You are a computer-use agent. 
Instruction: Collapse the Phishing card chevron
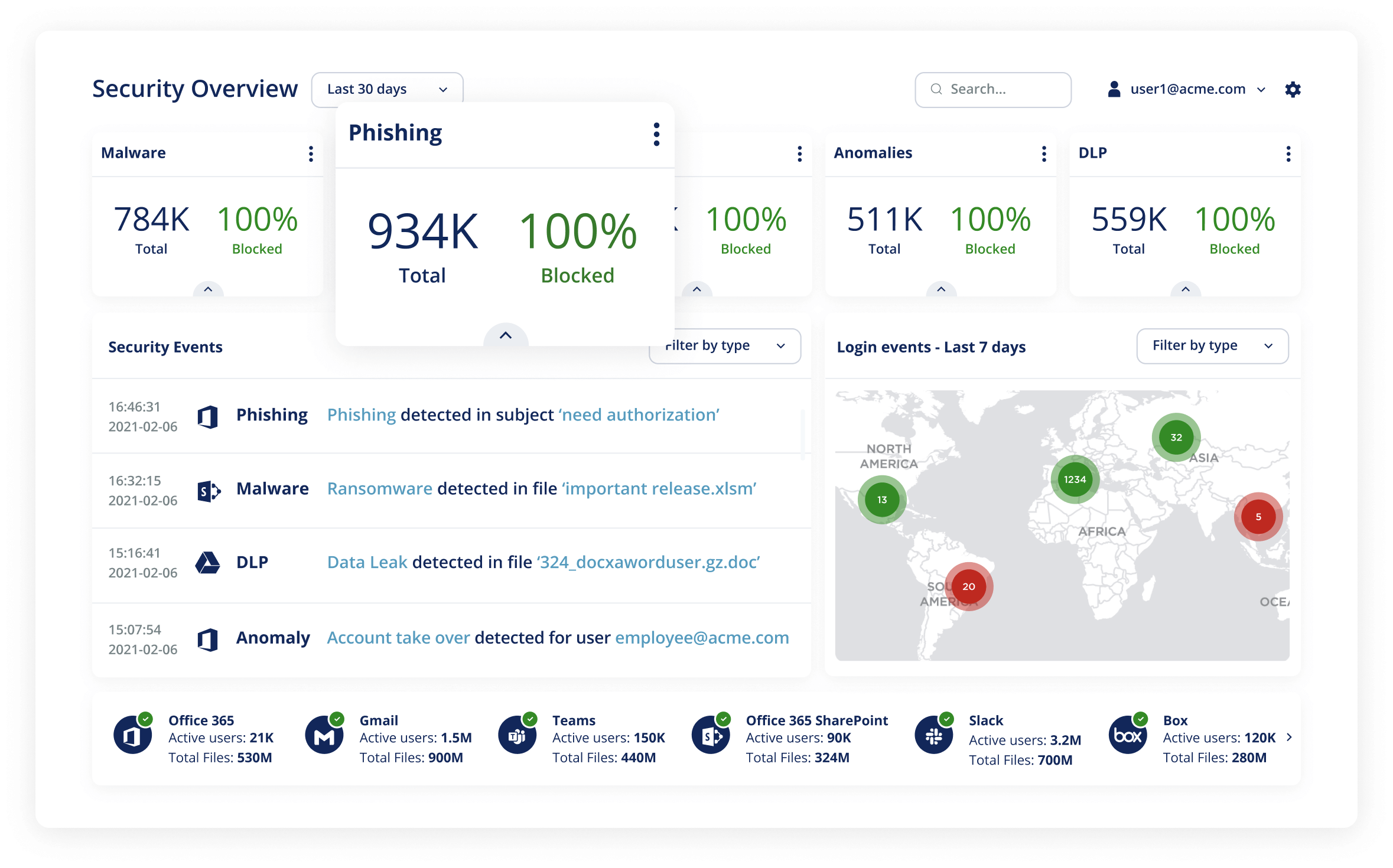pyautogui.click(x=506, y=335)
